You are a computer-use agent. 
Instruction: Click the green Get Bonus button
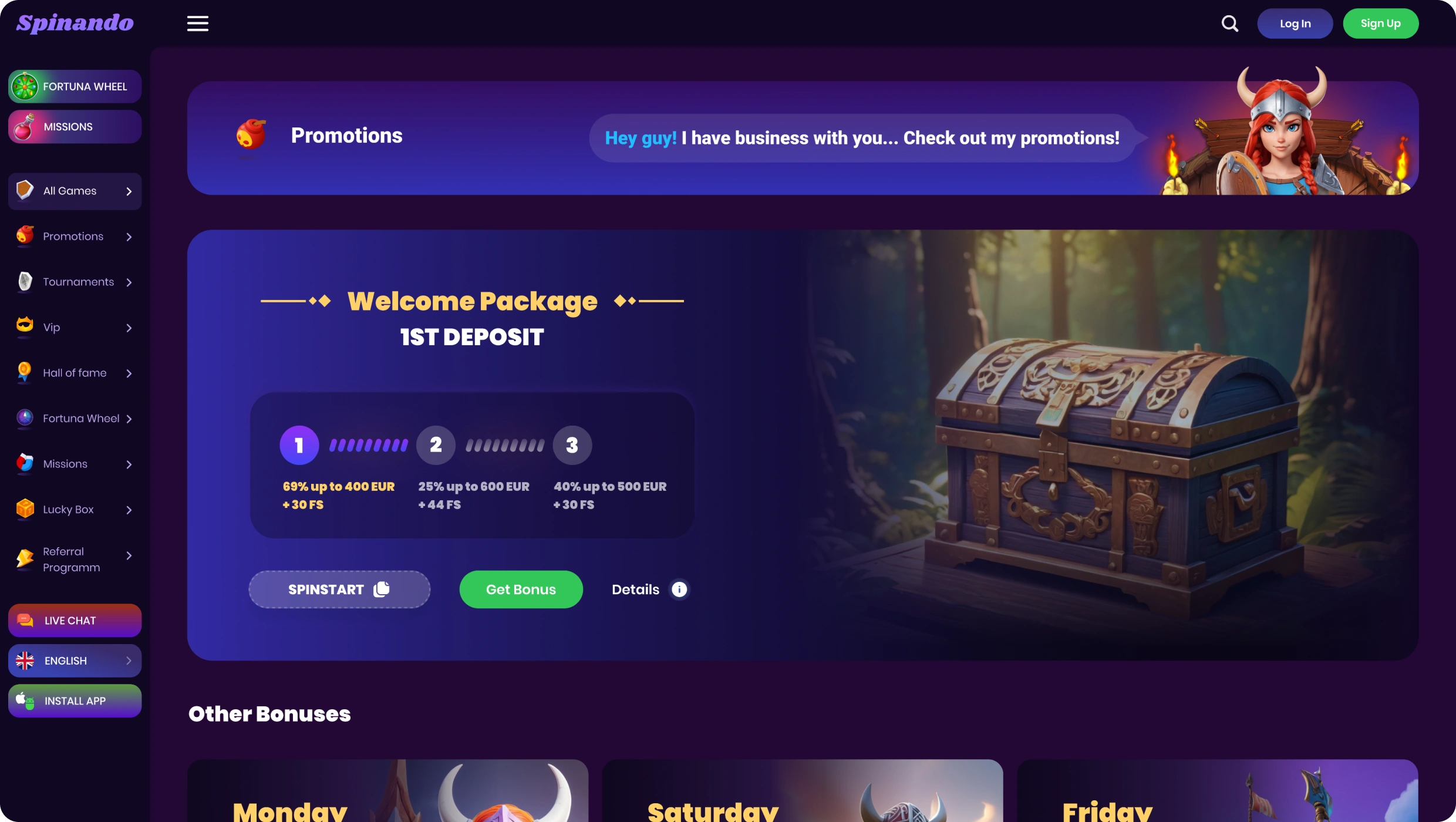(521, 589)
